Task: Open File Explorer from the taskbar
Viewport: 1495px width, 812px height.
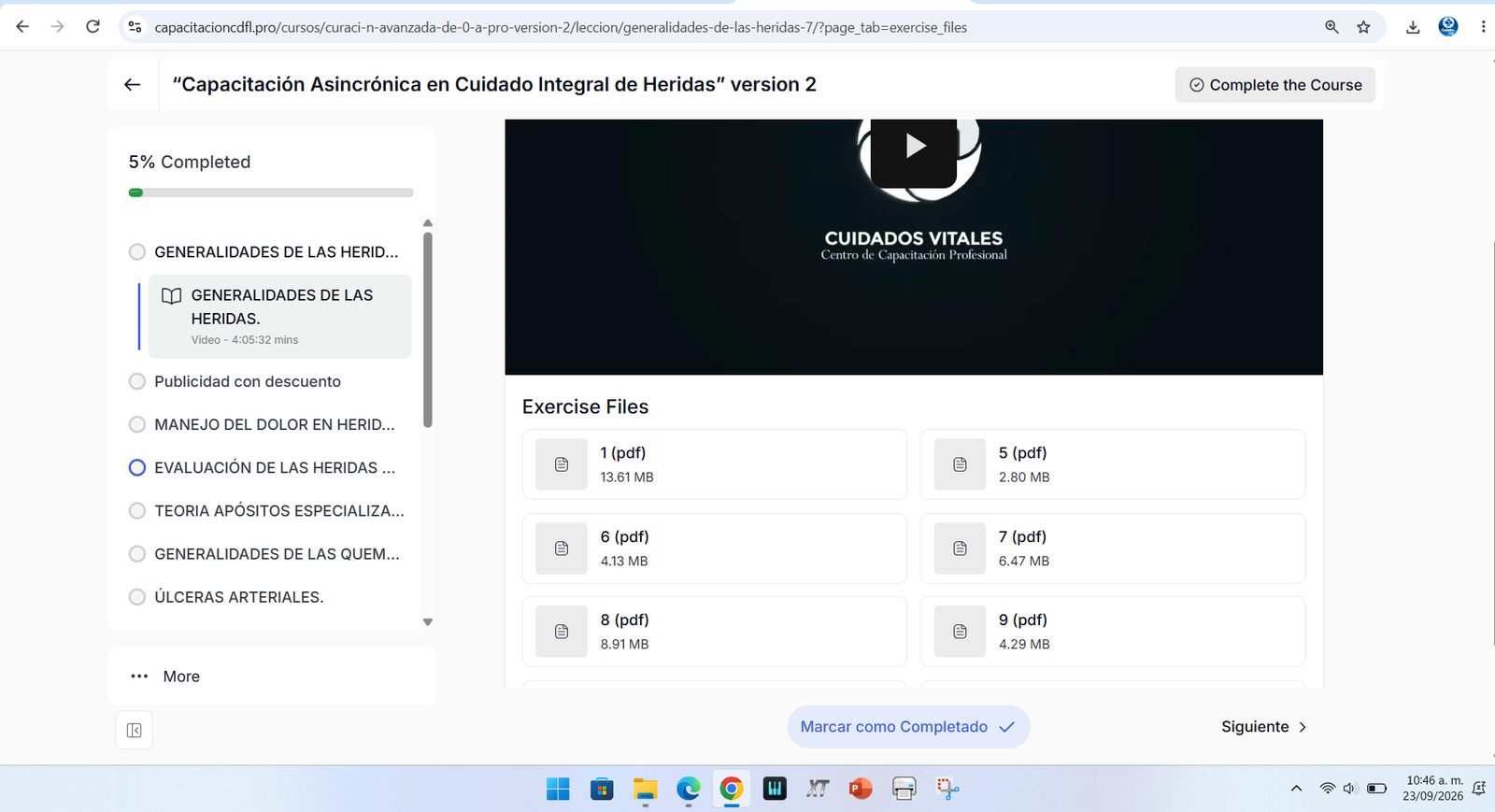Action: [646, 789]
